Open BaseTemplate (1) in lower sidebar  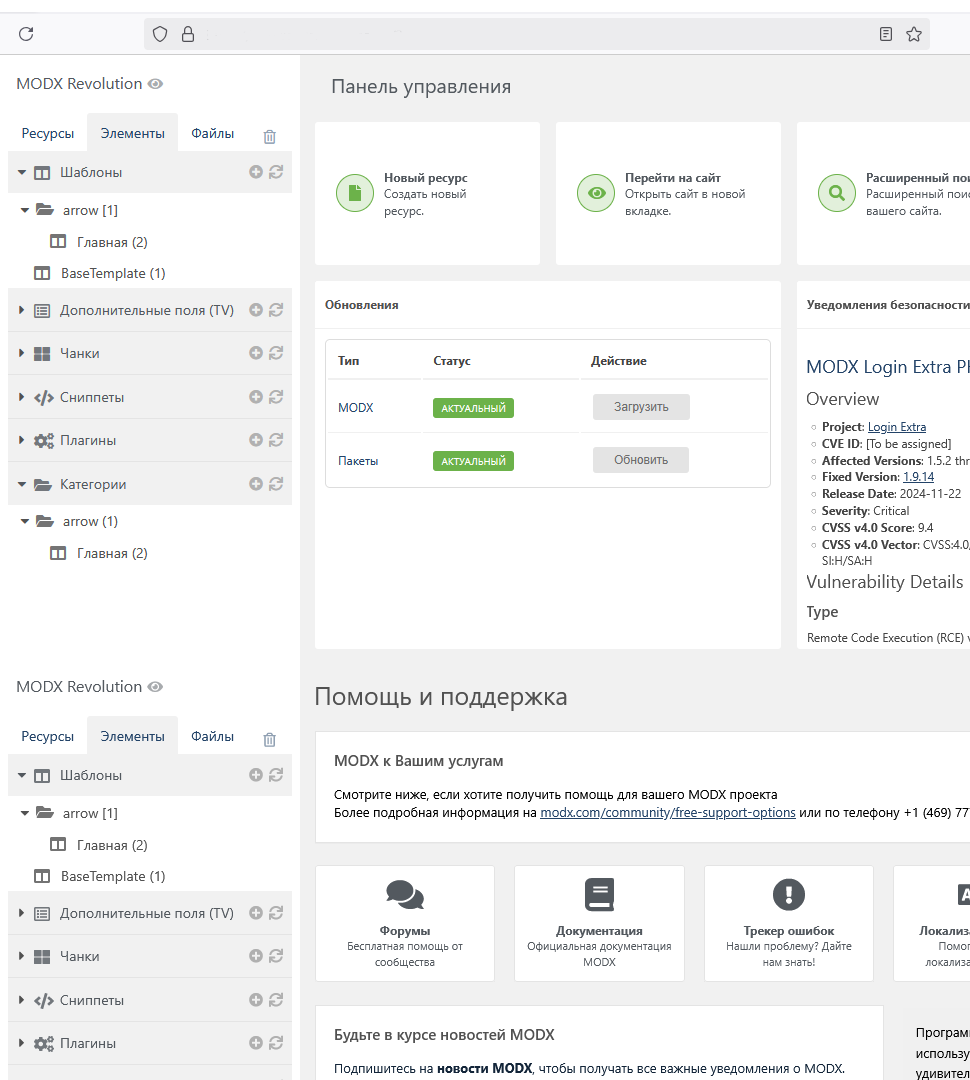click(x=113, y=876)
